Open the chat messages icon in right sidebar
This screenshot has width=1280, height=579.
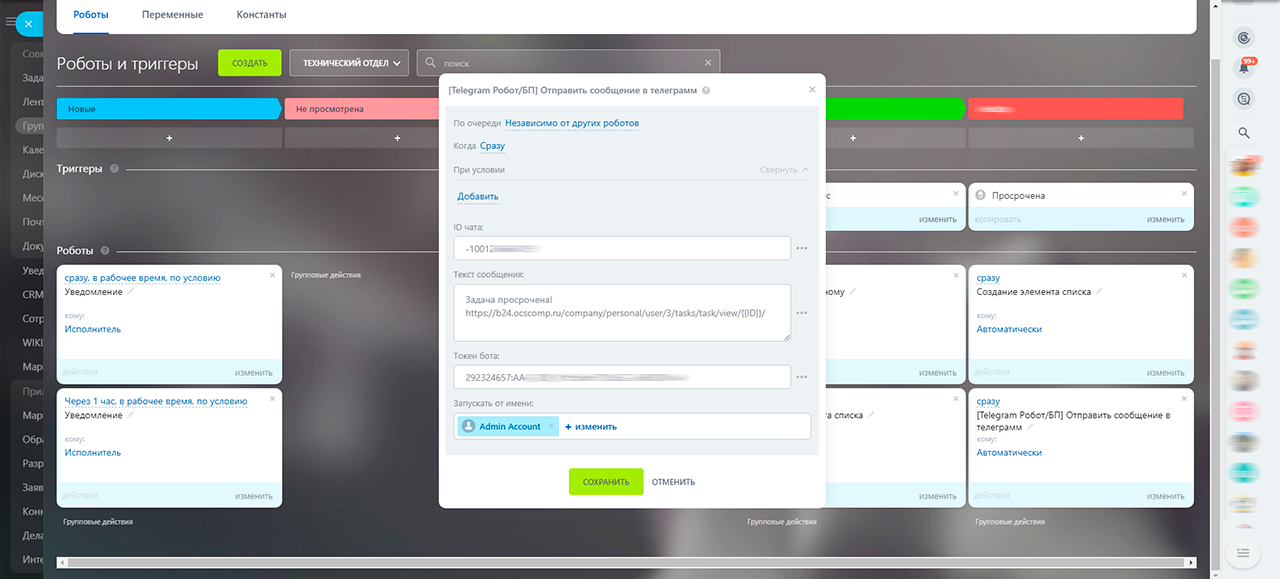tap(1244, 98)
